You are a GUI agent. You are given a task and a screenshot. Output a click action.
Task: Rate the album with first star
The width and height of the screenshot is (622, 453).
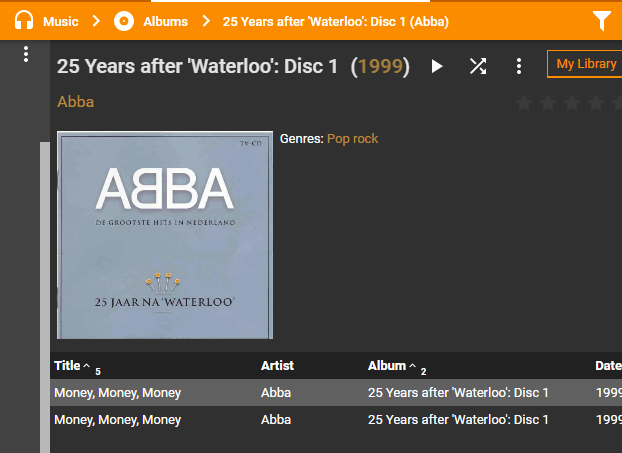tap(523, 102)
